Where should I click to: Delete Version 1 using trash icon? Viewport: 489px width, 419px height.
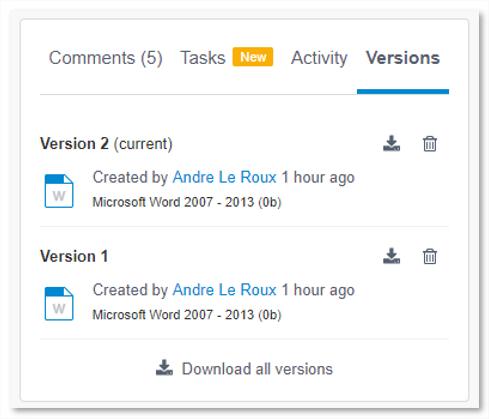tap(430, 256)
